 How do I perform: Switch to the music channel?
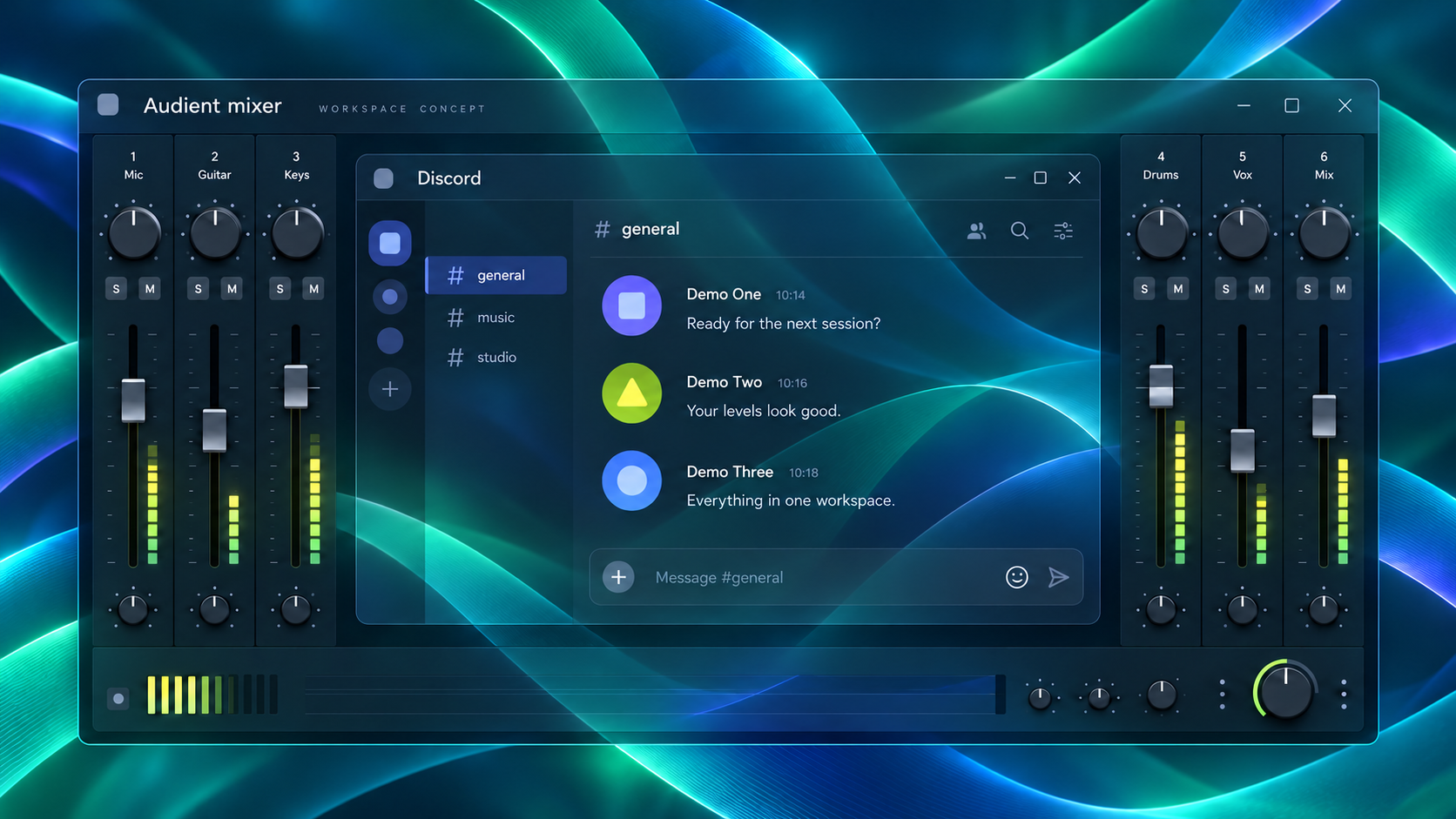click(x=496, y=318)
